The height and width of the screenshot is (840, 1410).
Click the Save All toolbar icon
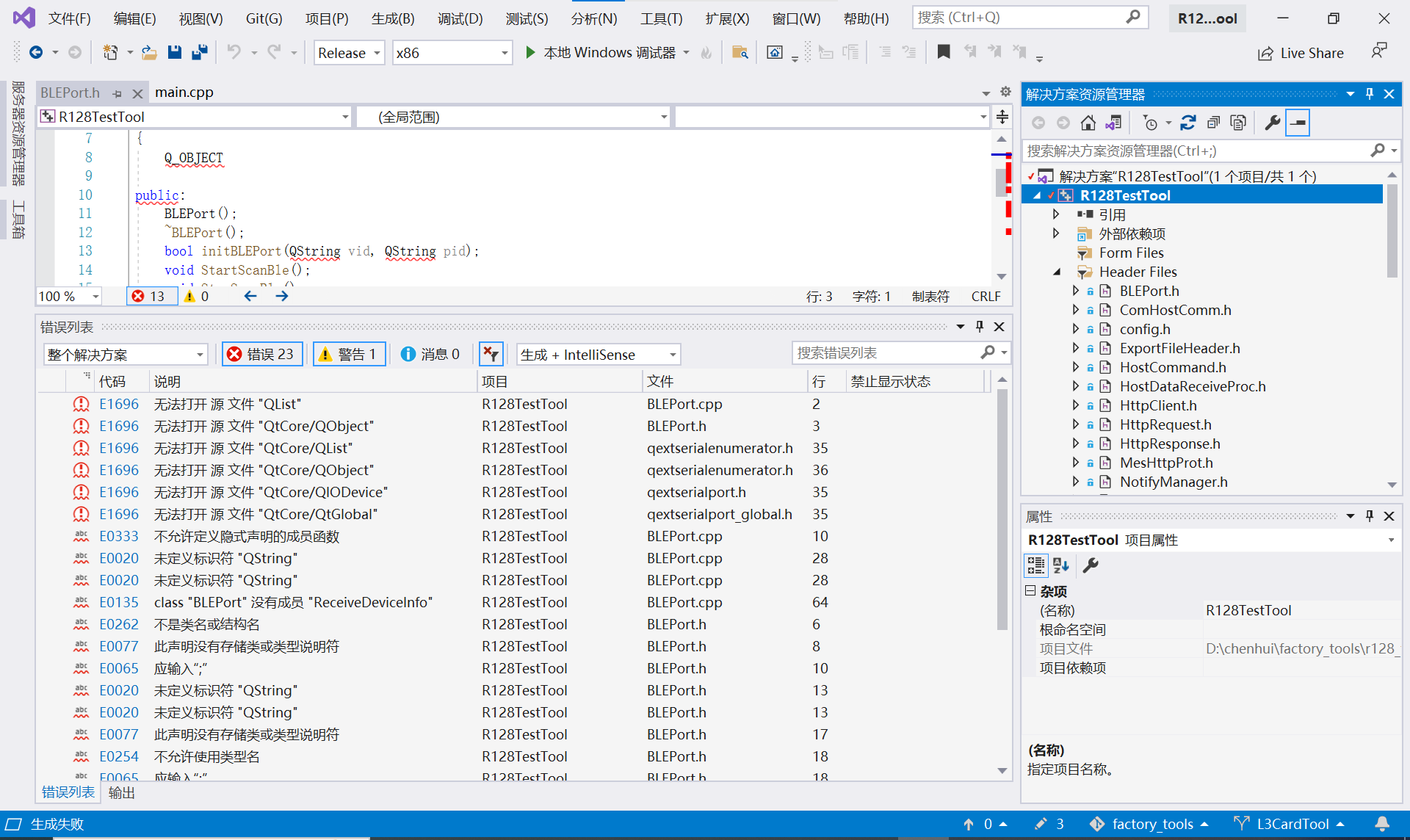tap(199, 52)
